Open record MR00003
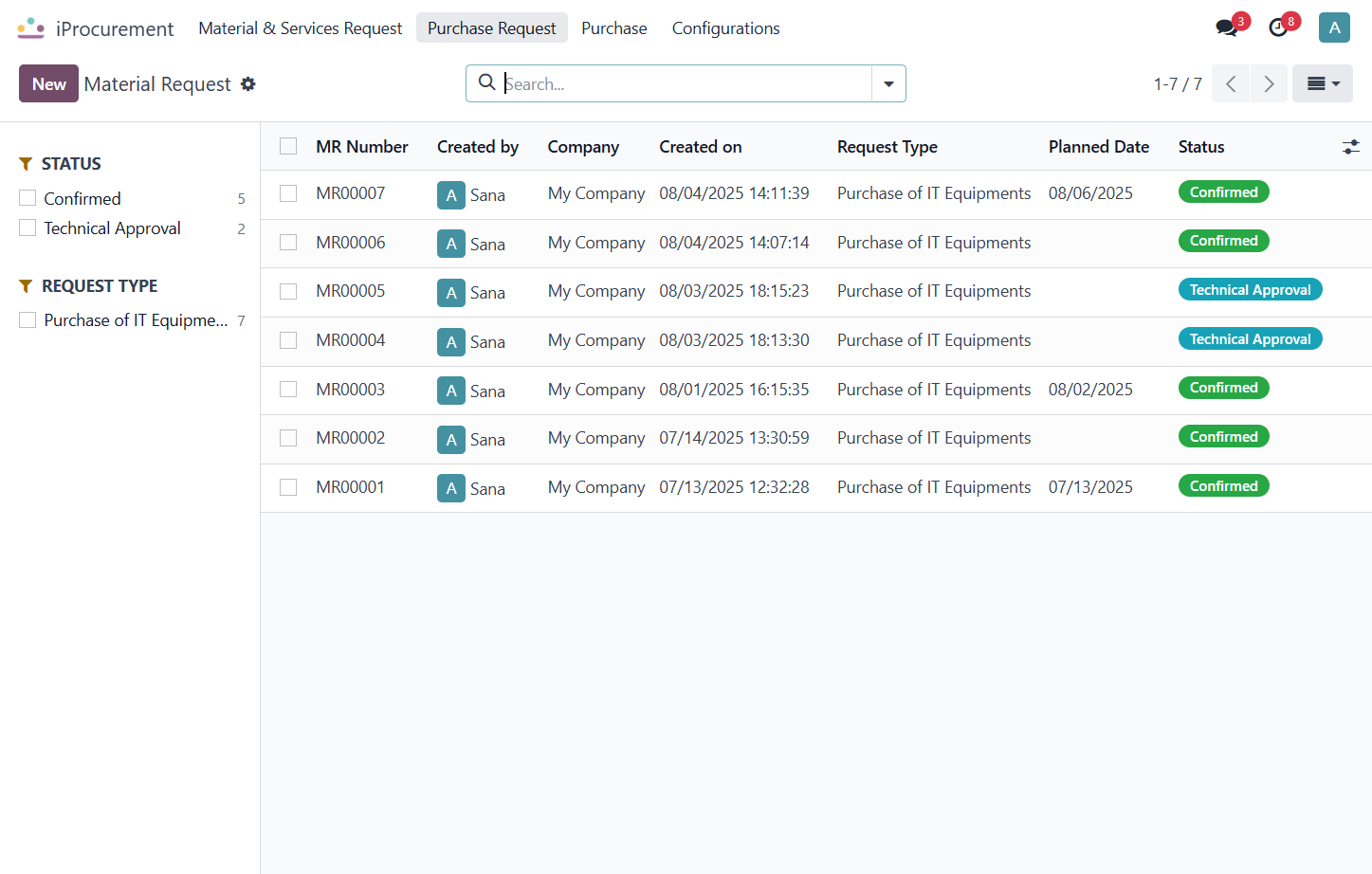The width and height of the screenshot is (1372, 874). click(x=351, y=390)
